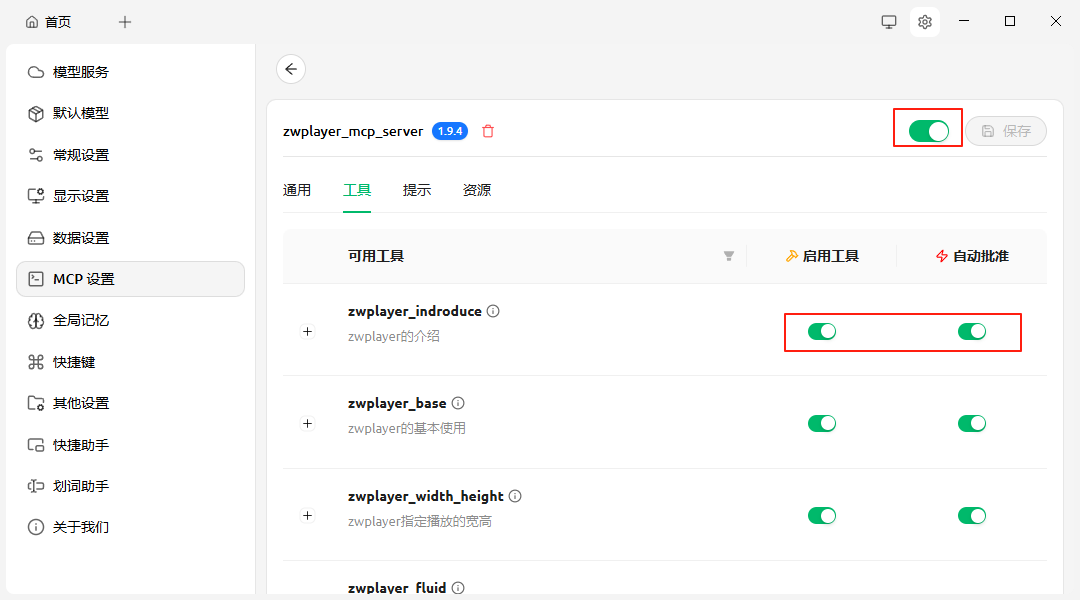Toggle the zwplayer_mcp_server main enable switch
Screen dimensions: 1080x600
pos(928,131)
